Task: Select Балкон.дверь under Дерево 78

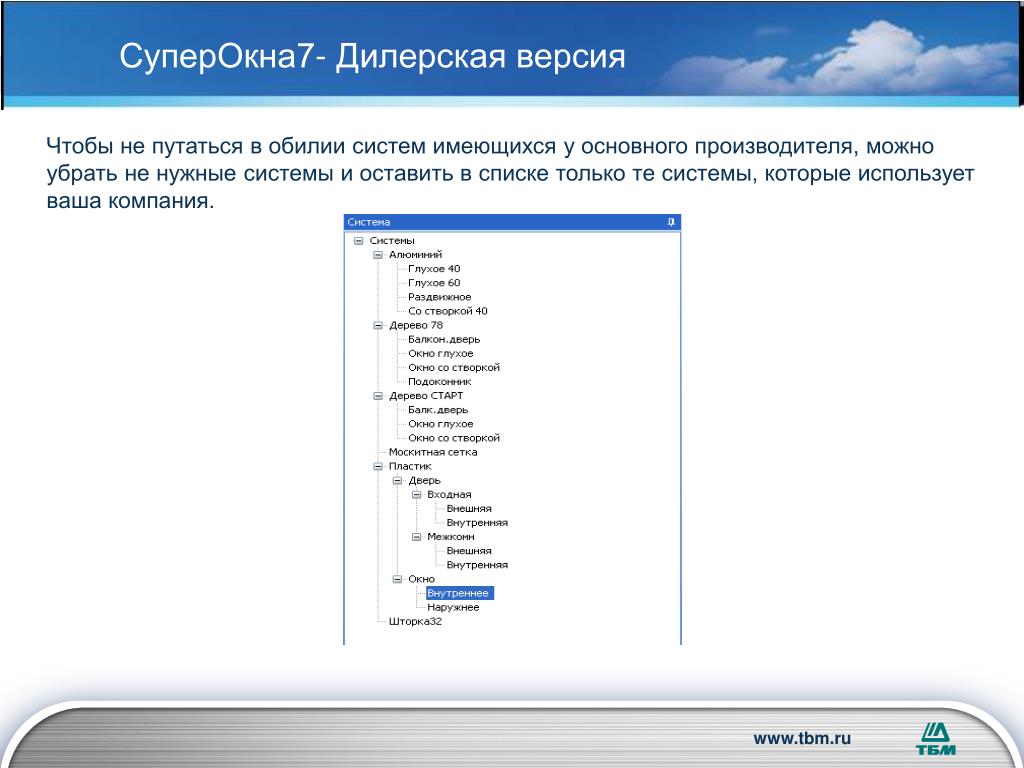Action: [x=444, y=340]
